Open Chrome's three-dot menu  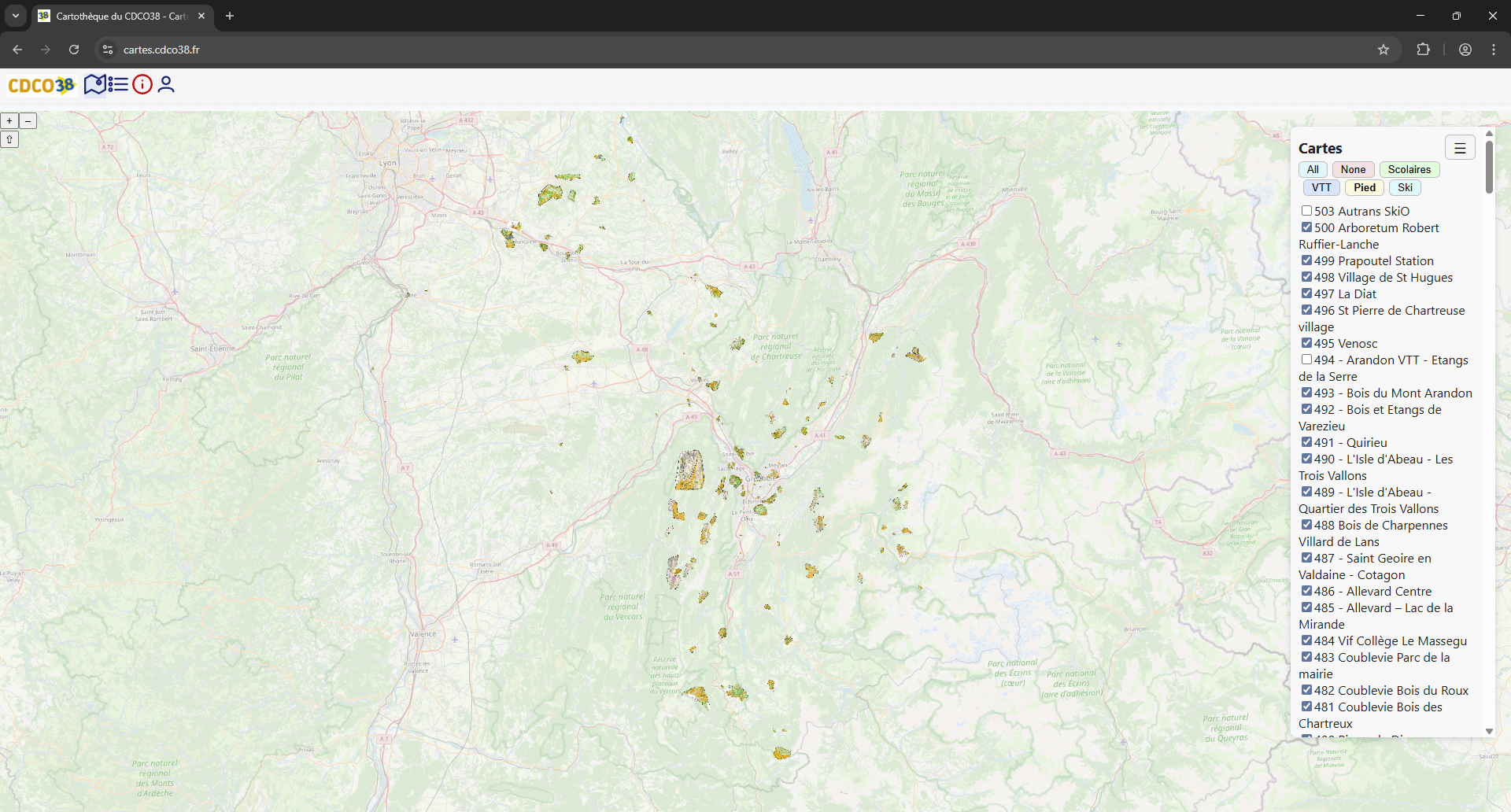[1494, 50]
